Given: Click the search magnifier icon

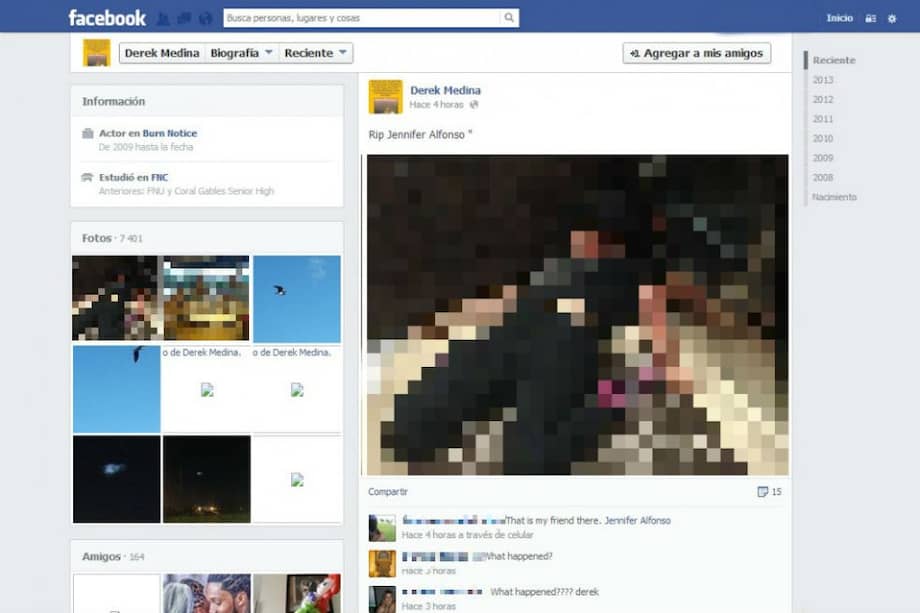Looking at the screenshot, I should pyautogui.click(x=509, y=18).
